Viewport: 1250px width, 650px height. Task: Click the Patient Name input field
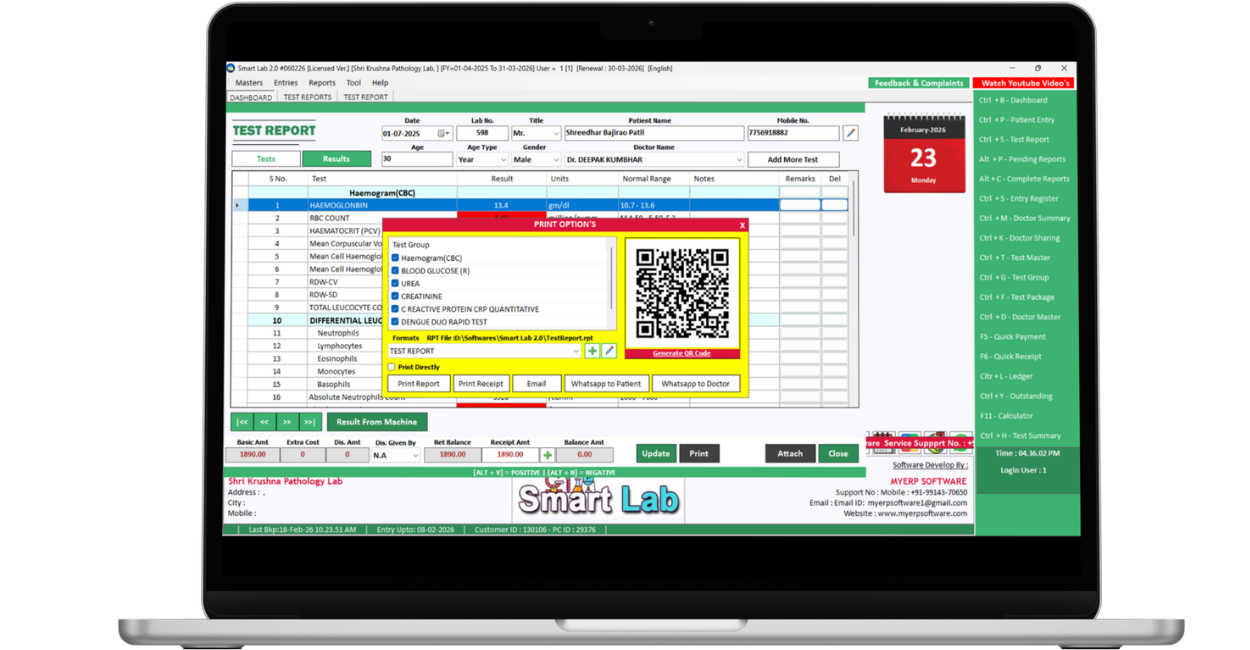point(653,133)
